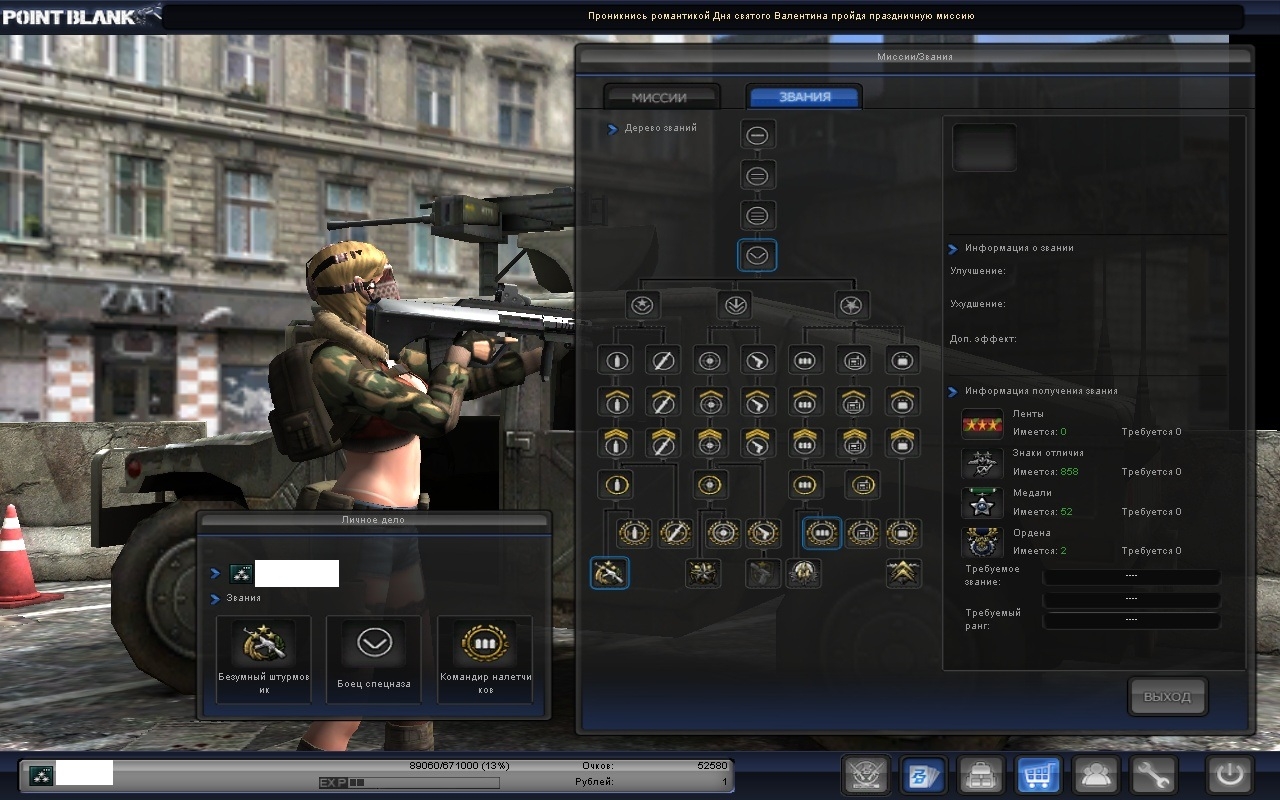The image size is (1280, 800).
Task: Click the Ленты ribbon icon
Action: click(x=982, y=424)
